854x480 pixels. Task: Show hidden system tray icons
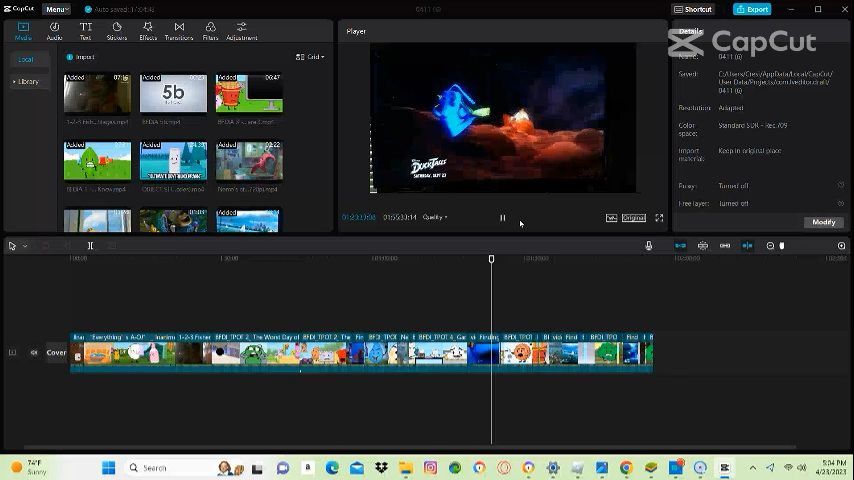753,467
